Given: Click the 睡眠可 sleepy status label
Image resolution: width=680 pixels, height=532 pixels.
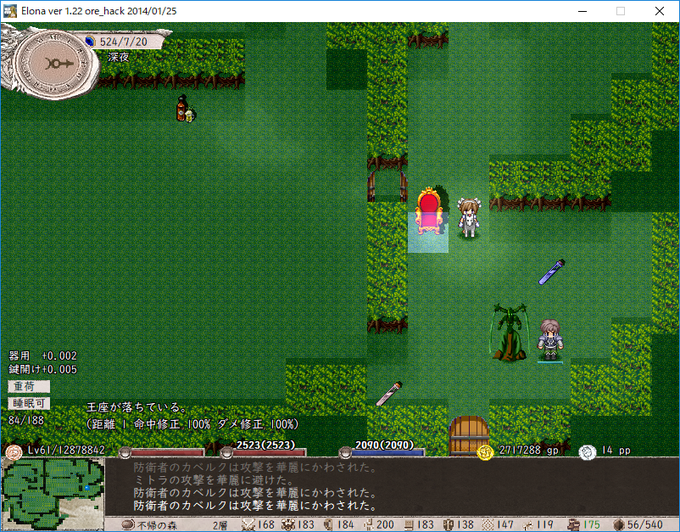Looking at the screenshot, I should click(29, 403).
